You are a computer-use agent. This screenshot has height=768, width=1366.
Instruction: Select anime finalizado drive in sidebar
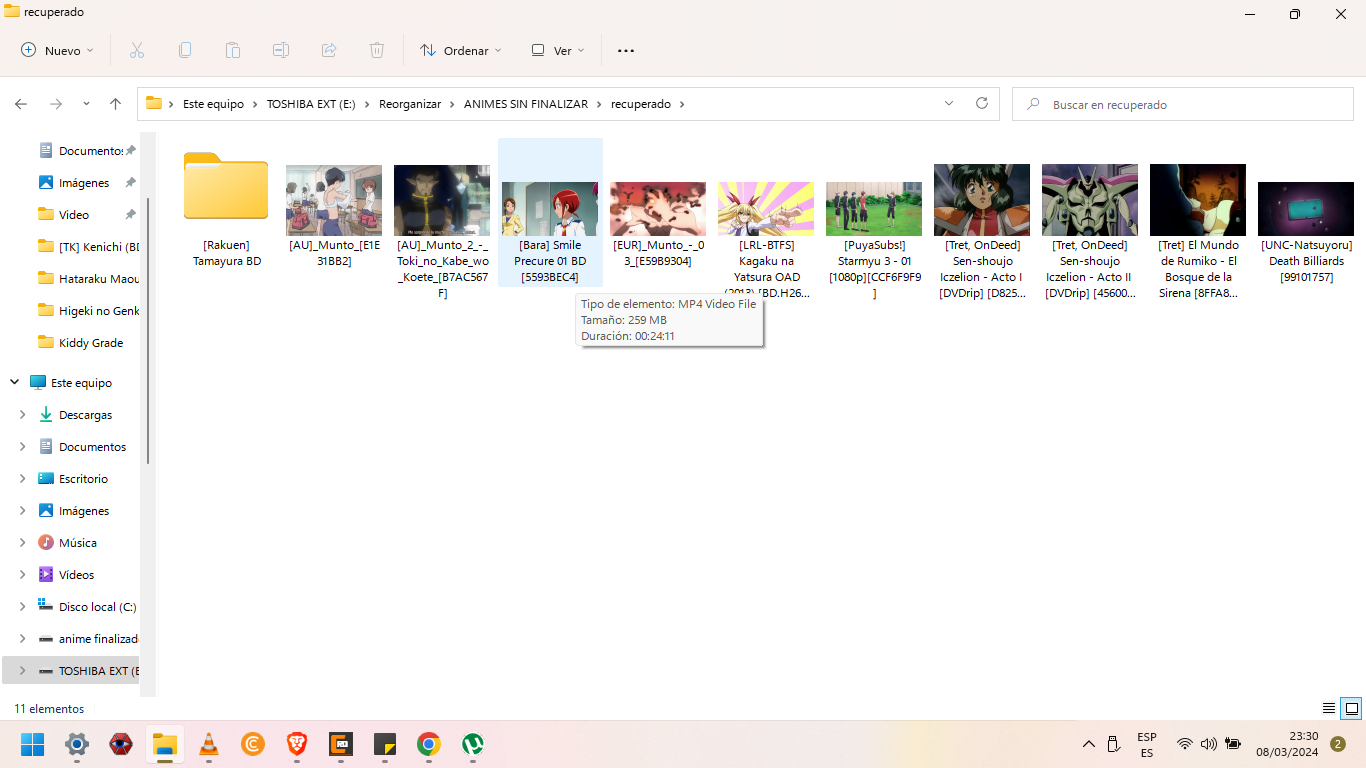(86, 639)
